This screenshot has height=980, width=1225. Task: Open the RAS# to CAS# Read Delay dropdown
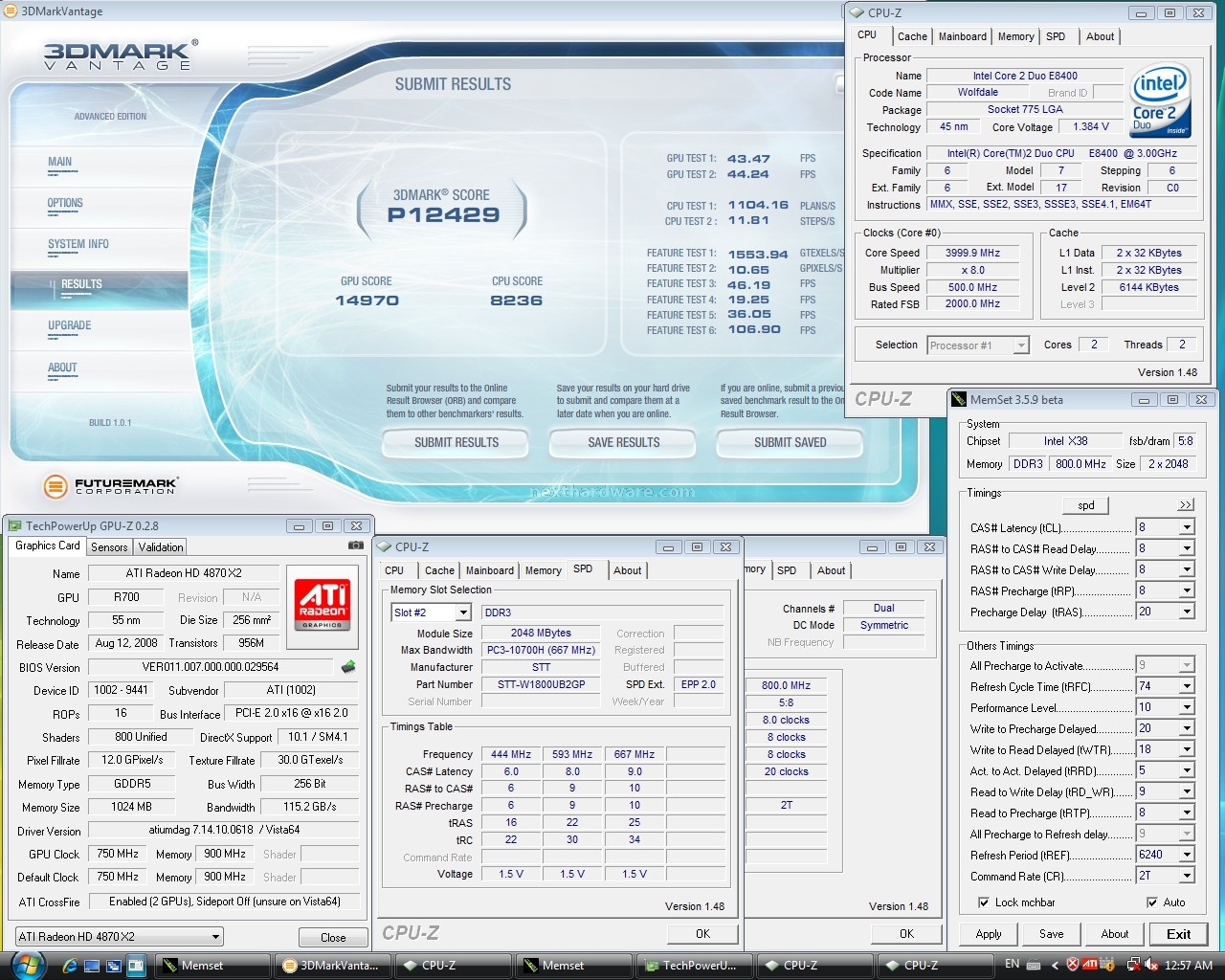click(x=1187, y=548)
